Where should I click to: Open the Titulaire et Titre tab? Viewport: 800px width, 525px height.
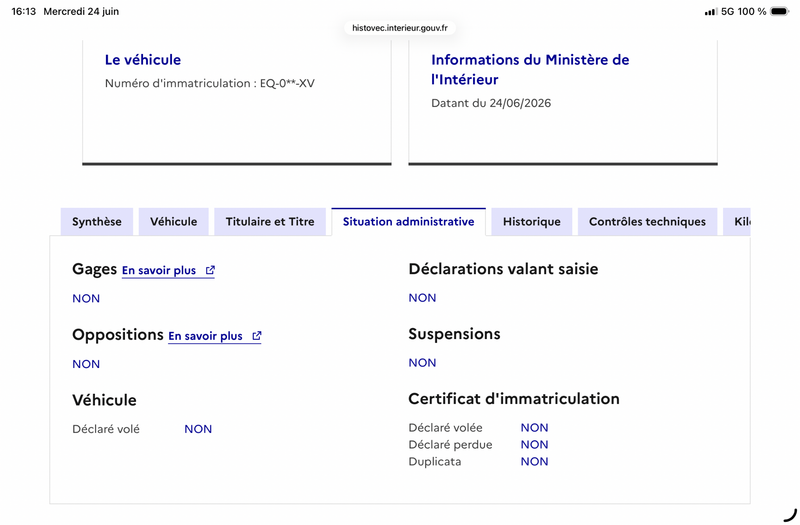coord(270,221)
